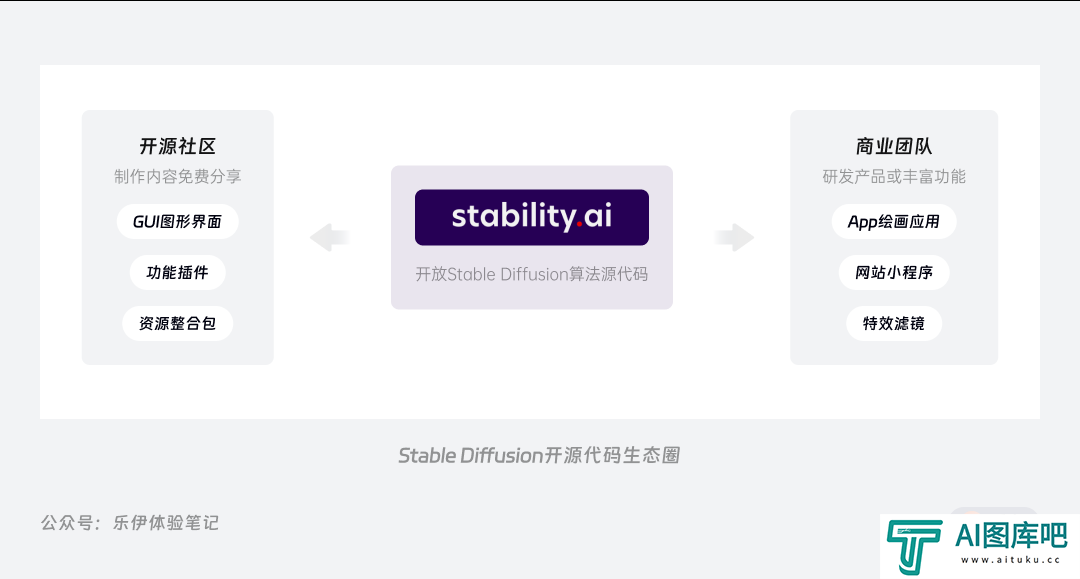Select the 功能插件 pill
Image resolution: width=1080 pixels, height=579 pixels.
pyautogui.click(x=178, y=273)
